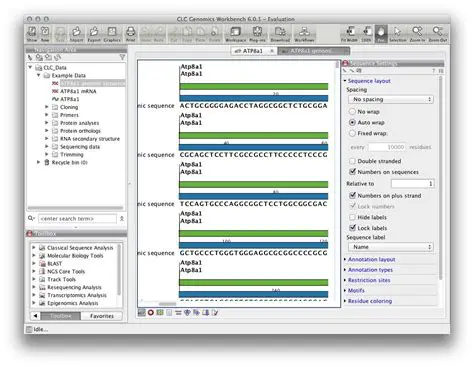Select the Fixed wrap radio button
The image size is (474, 367).
coord(352,133)
